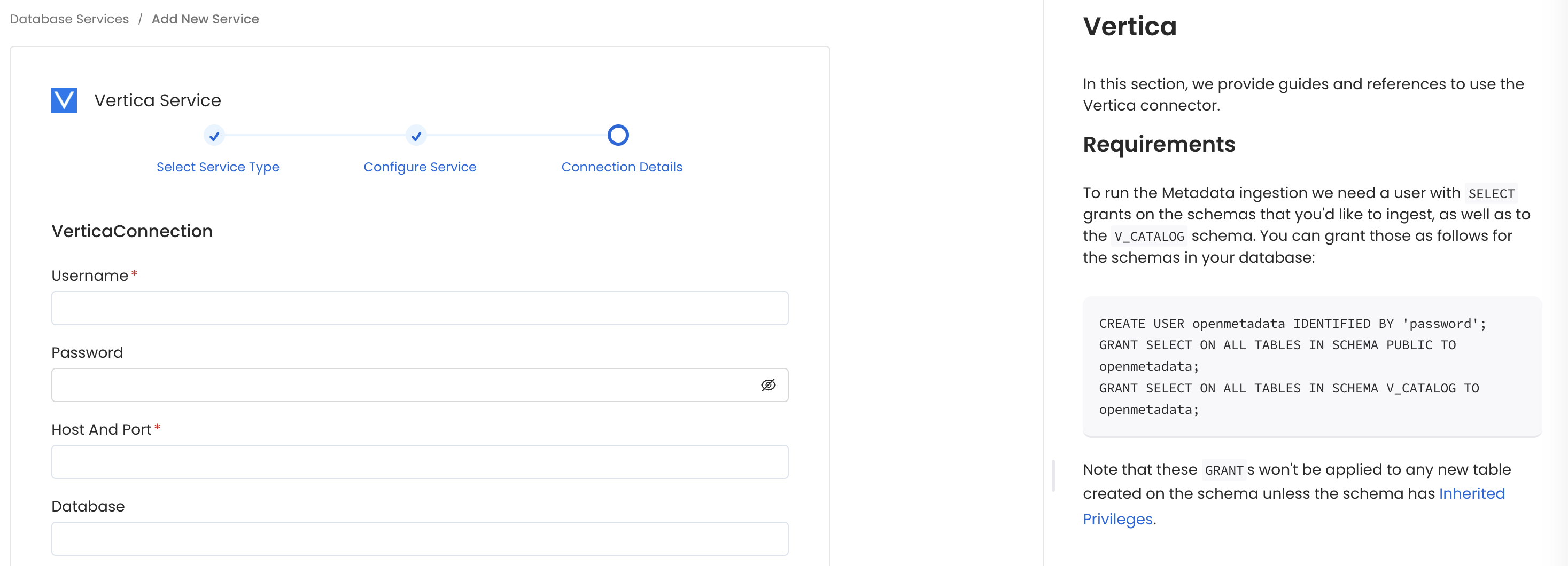1568x566 pixels.
Task: Click the Host And Port input field
Action: point(420,461)
